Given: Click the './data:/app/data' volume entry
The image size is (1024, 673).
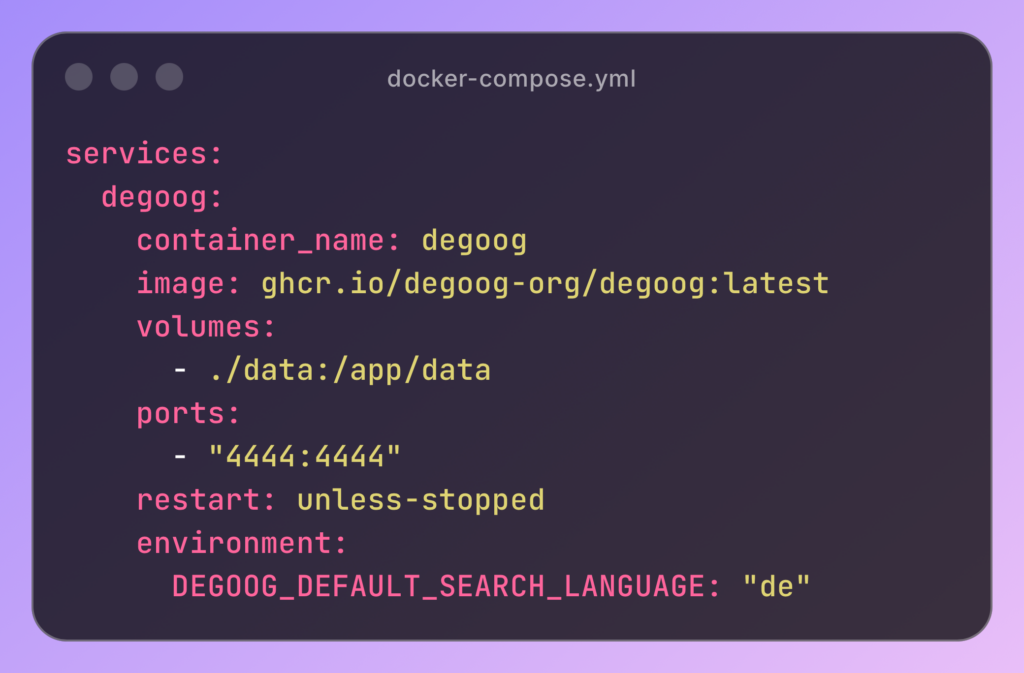Looking at the screenshot, I should coord(350,370).
